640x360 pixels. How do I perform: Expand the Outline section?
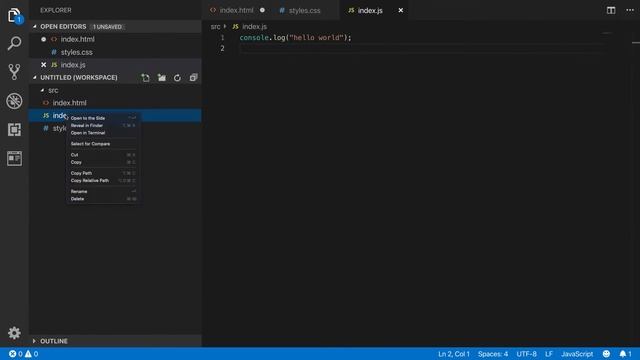tap(34, 341)
